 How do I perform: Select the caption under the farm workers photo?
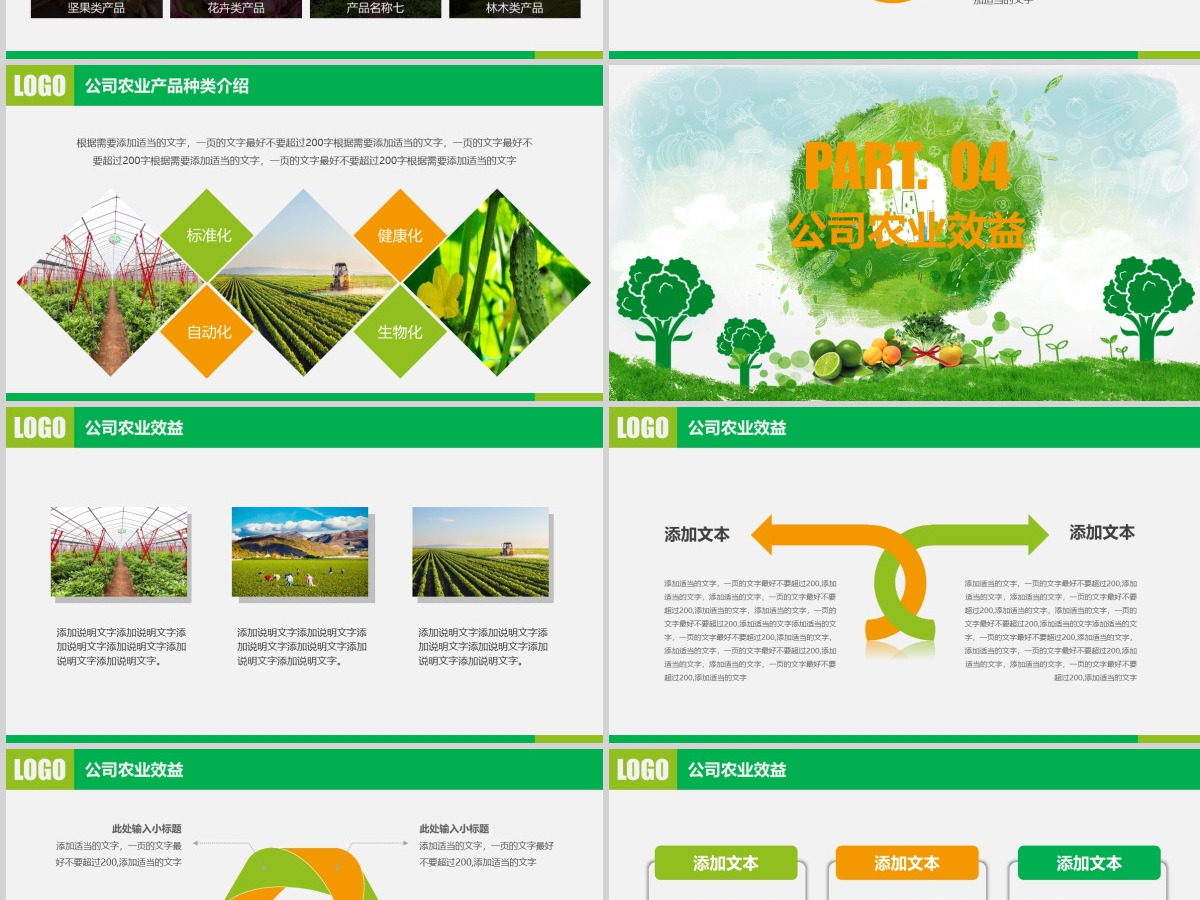point(302,647)
